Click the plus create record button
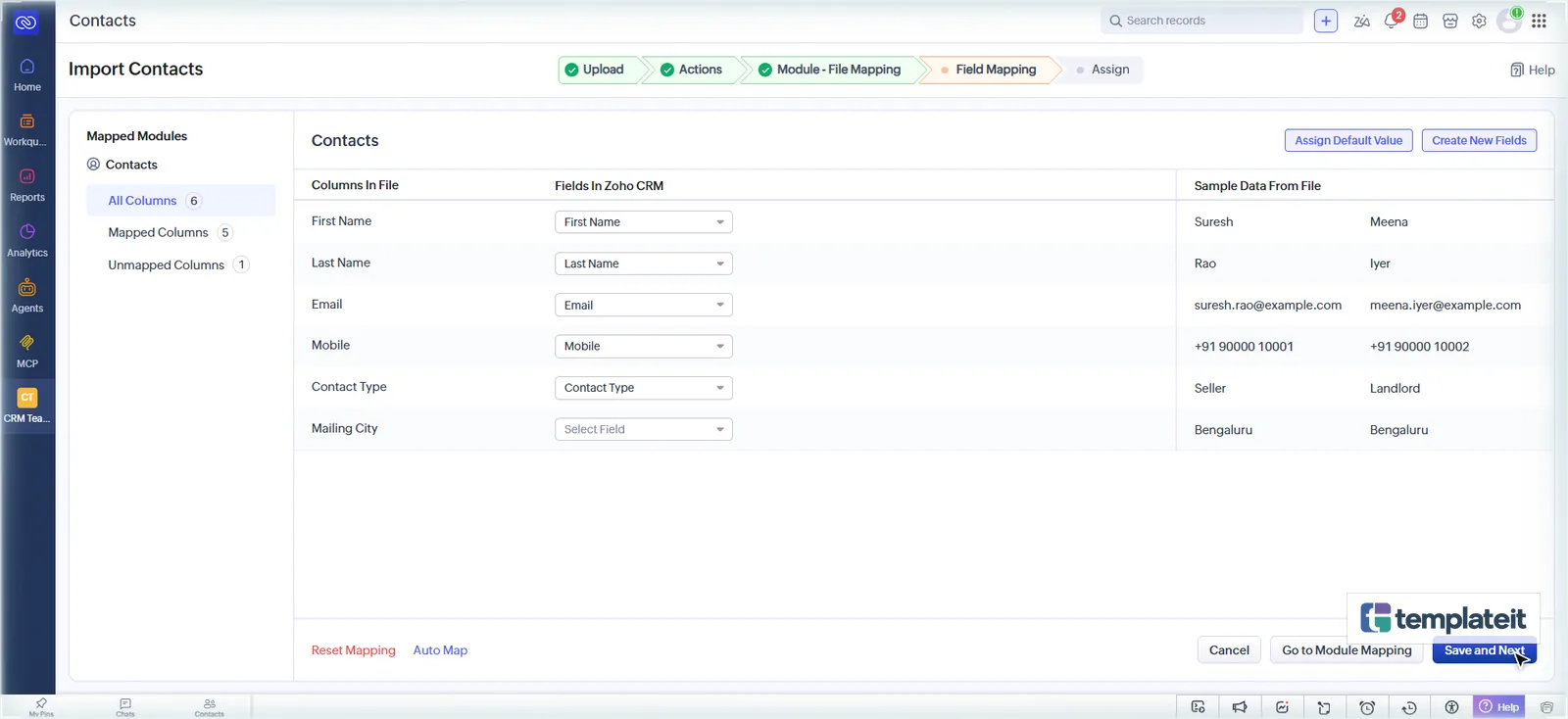 [x=1326, y=21]
